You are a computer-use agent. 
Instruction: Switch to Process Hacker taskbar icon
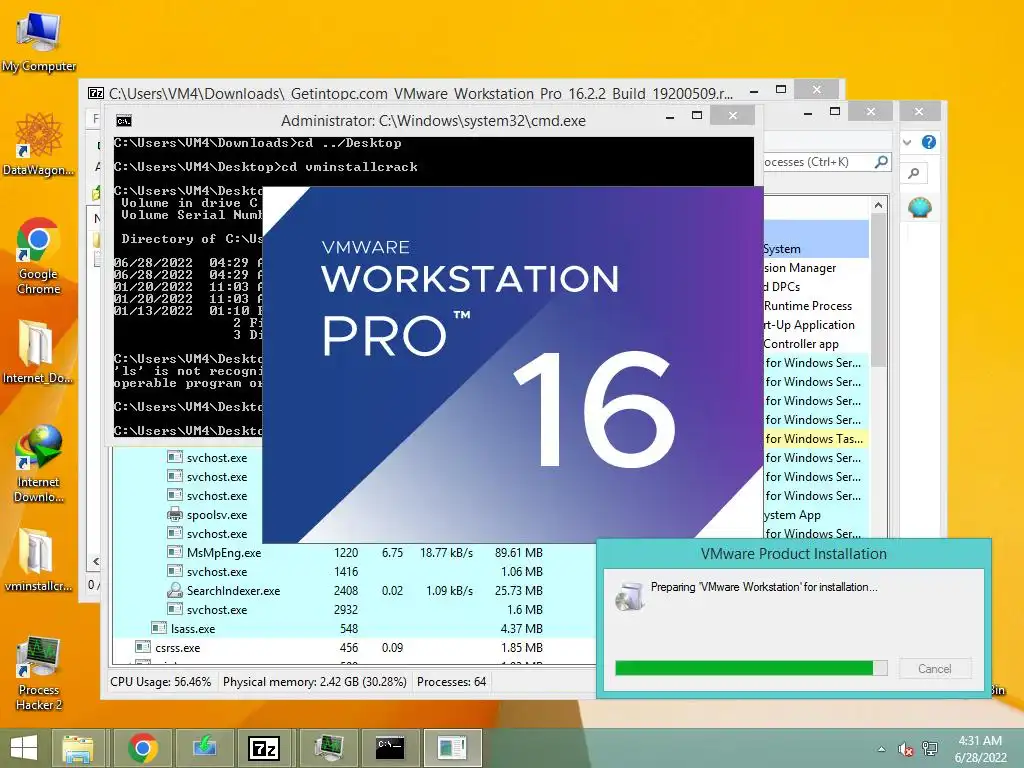point(328,748)
